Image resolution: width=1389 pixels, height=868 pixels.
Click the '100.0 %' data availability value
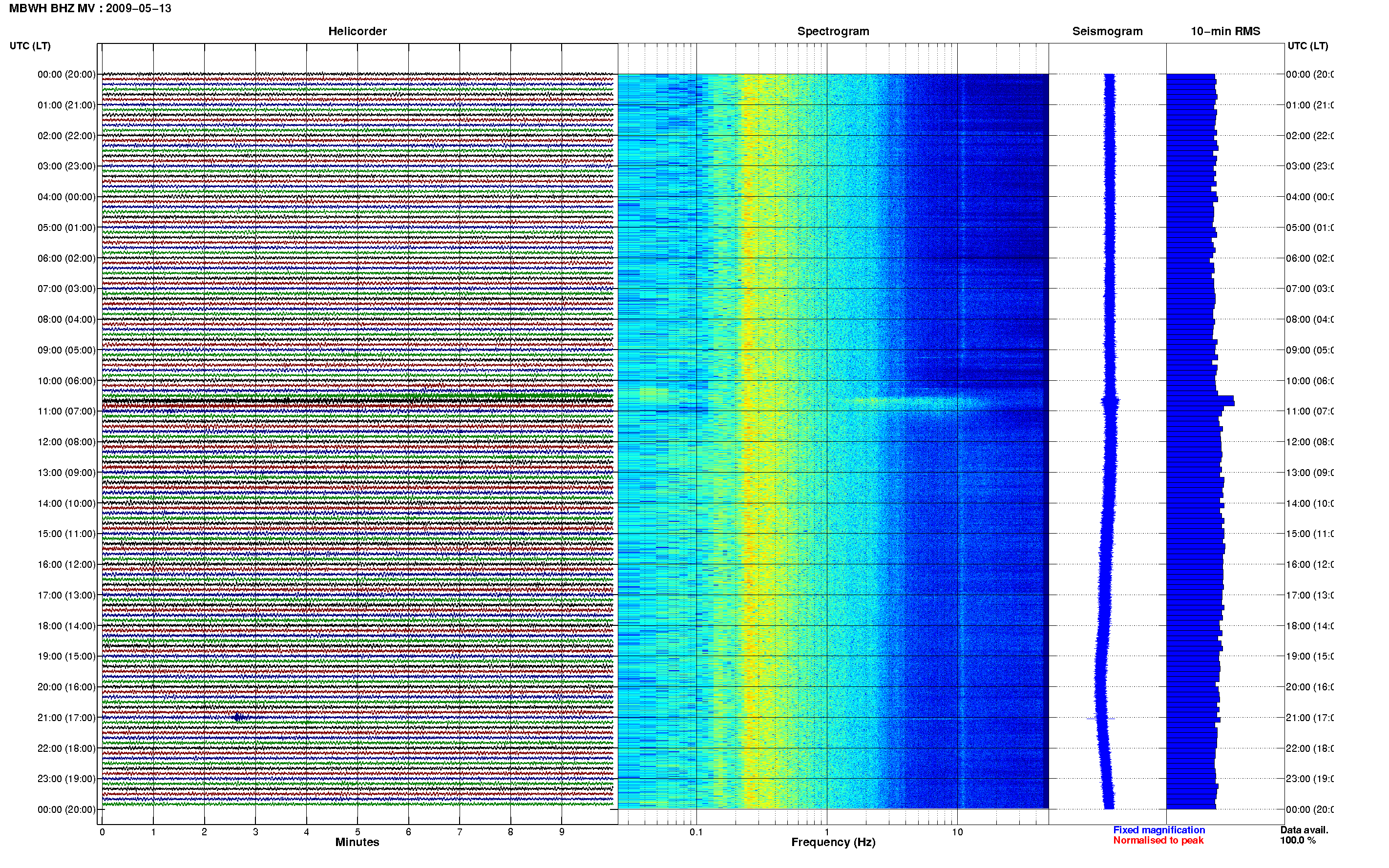pyautogui.click(x=1298, y=841)
